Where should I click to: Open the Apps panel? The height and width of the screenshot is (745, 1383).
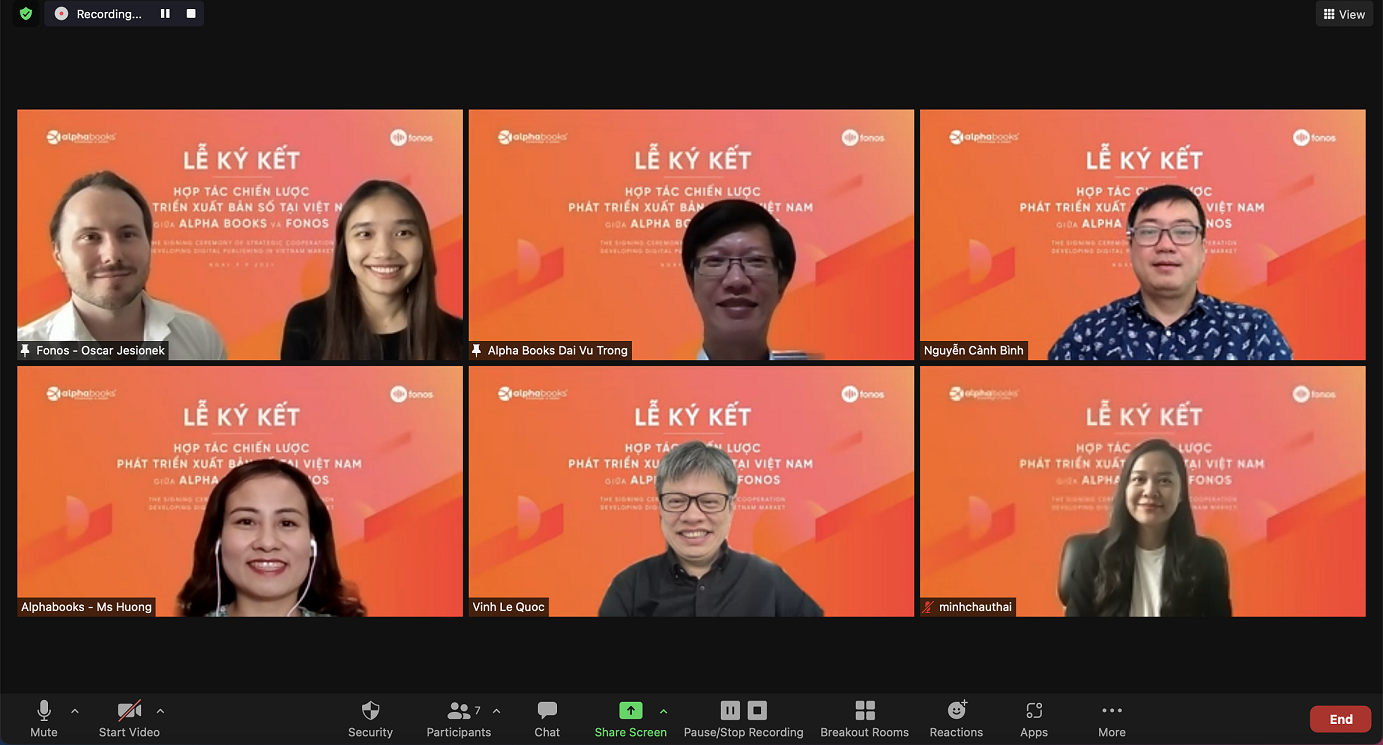click(1034, 719)
